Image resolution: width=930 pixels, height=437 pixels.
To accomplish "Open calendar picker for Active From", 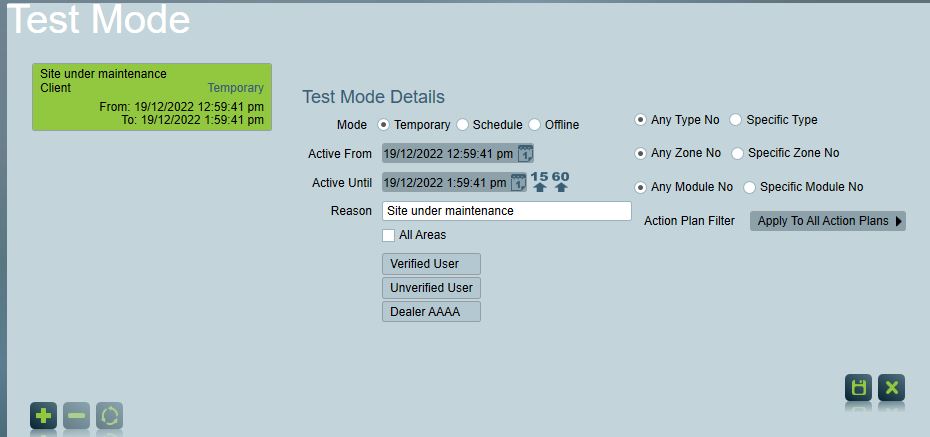I will coord(525,153).
